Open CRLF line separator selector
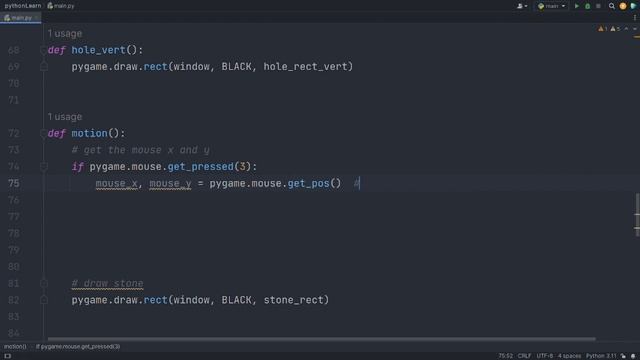The width and height of the screenshot is (640, 360). 524,356
